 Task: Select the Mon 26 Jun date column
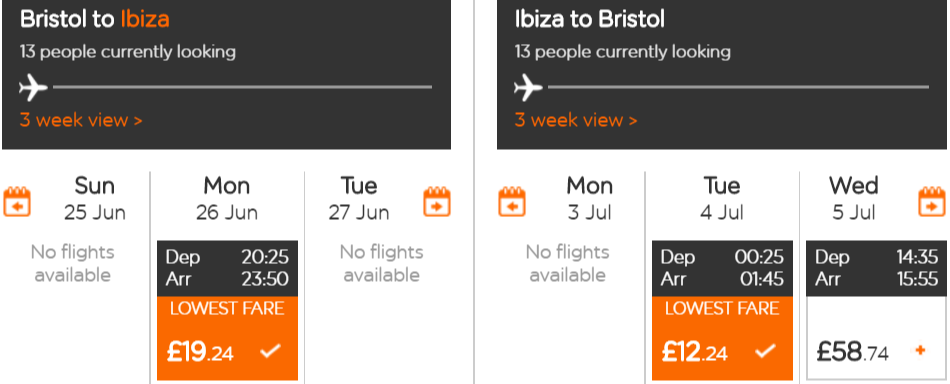coord(227,199)
